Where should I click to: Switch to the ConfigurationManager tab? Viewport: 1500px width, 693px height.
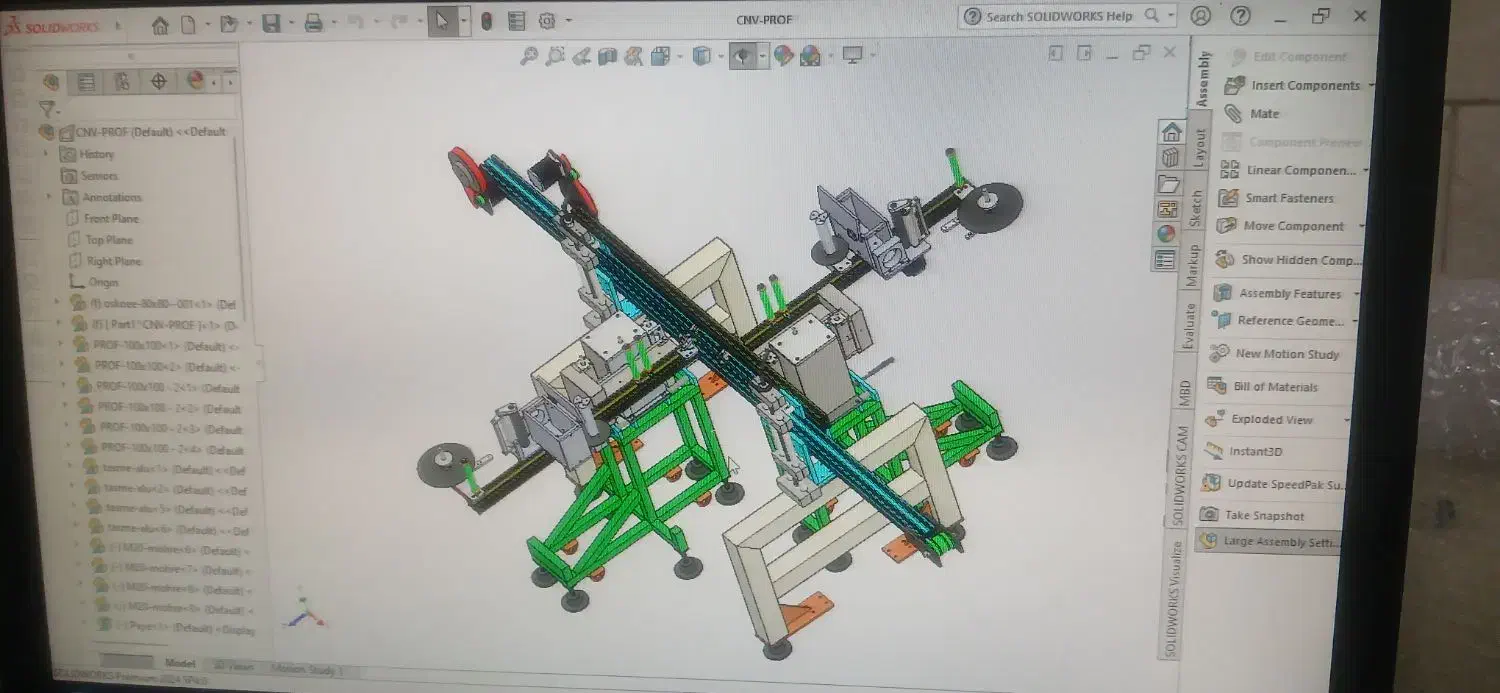pos(123,82)
